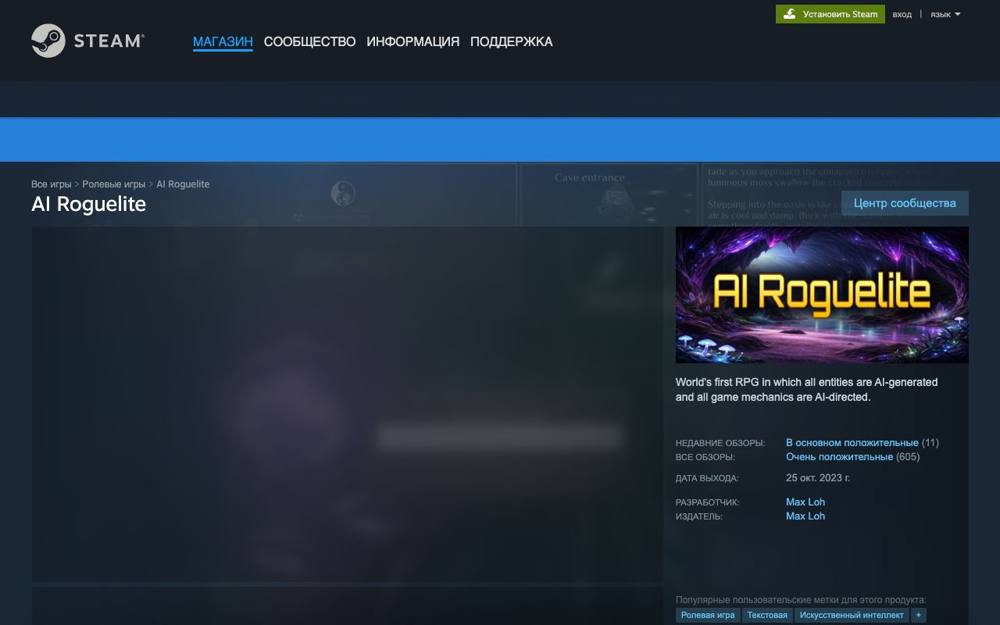Go to Ролевые игры breadcrumb
1000x625 pixels.
114,184
